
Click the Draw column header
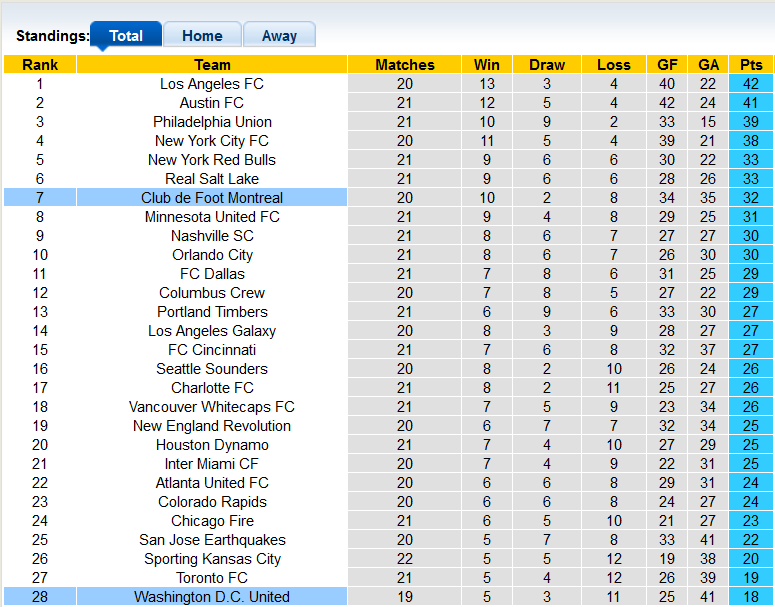tap(547, 65)
